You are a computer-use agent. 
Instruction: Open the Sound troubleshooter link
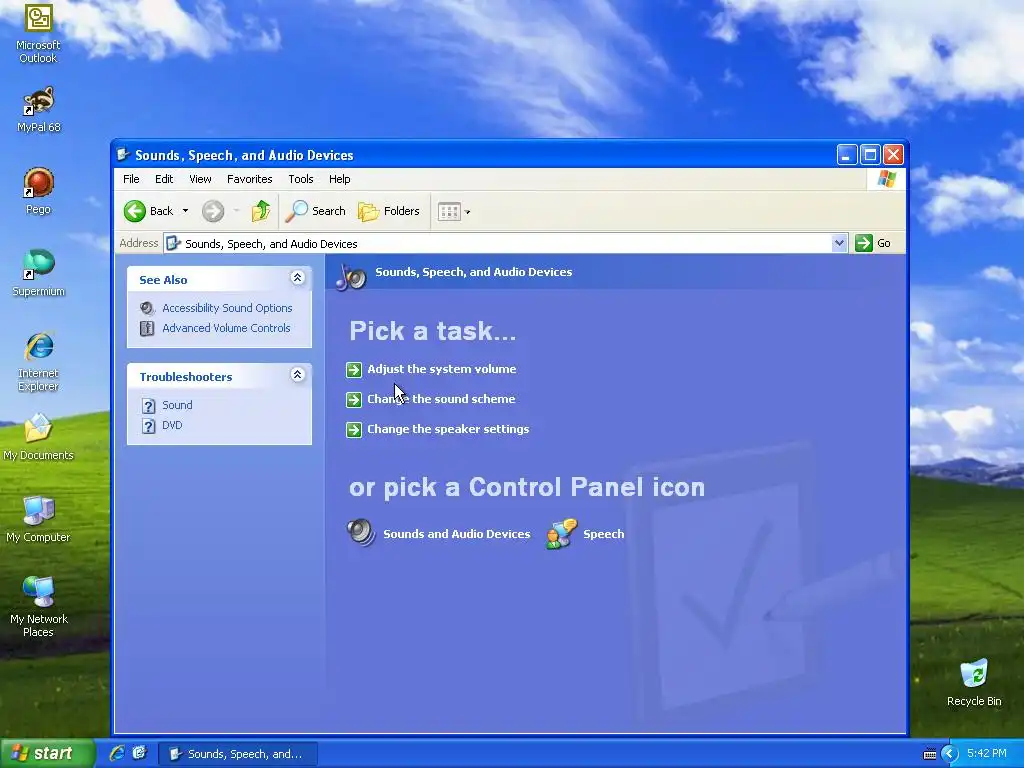(x=177, y=405)
